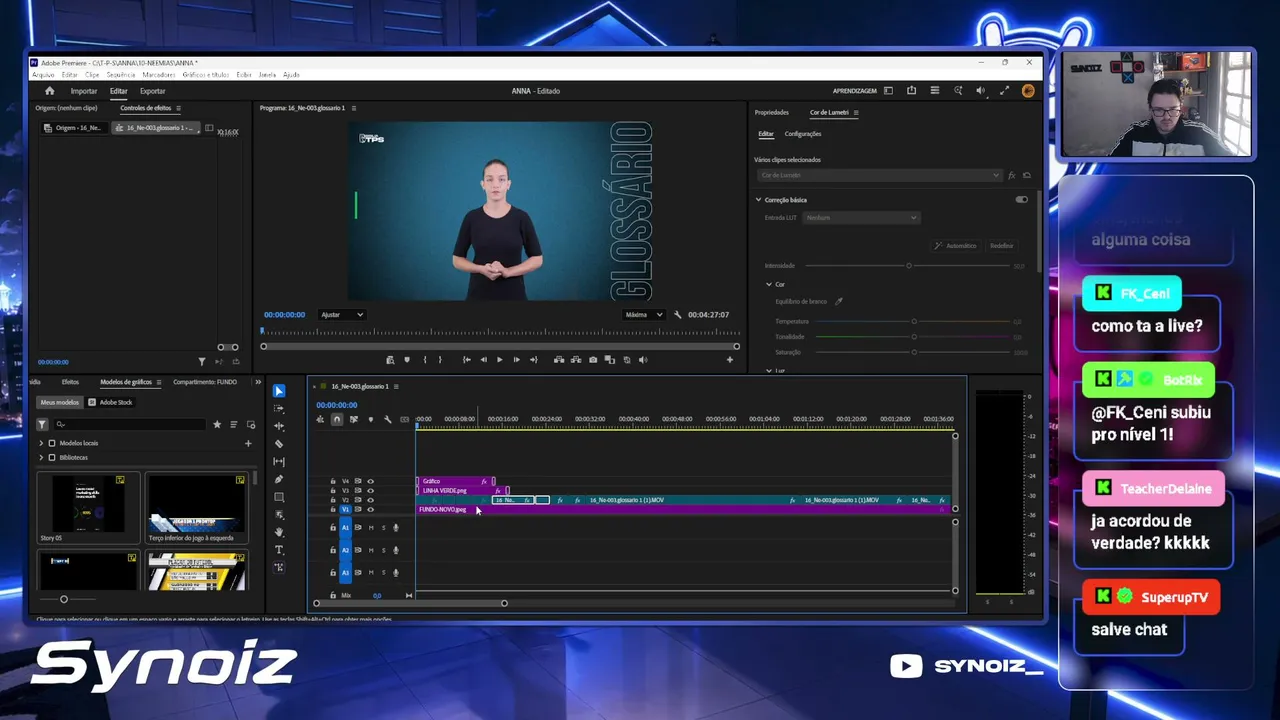Click the fx icon beside Cor de Lumetri

[x=1012, y=175]
